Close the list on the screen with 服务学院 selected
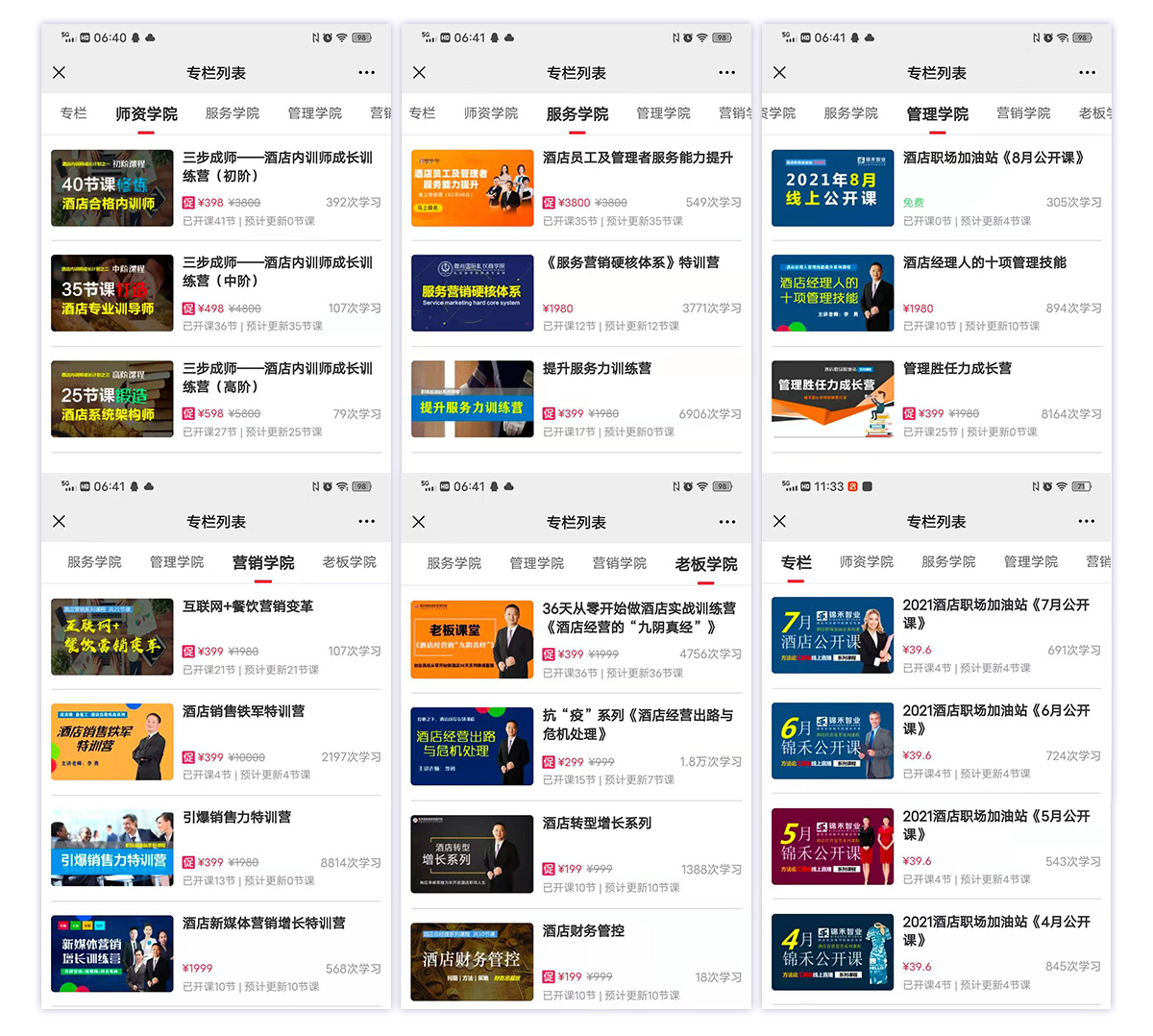 coord(419,73)
